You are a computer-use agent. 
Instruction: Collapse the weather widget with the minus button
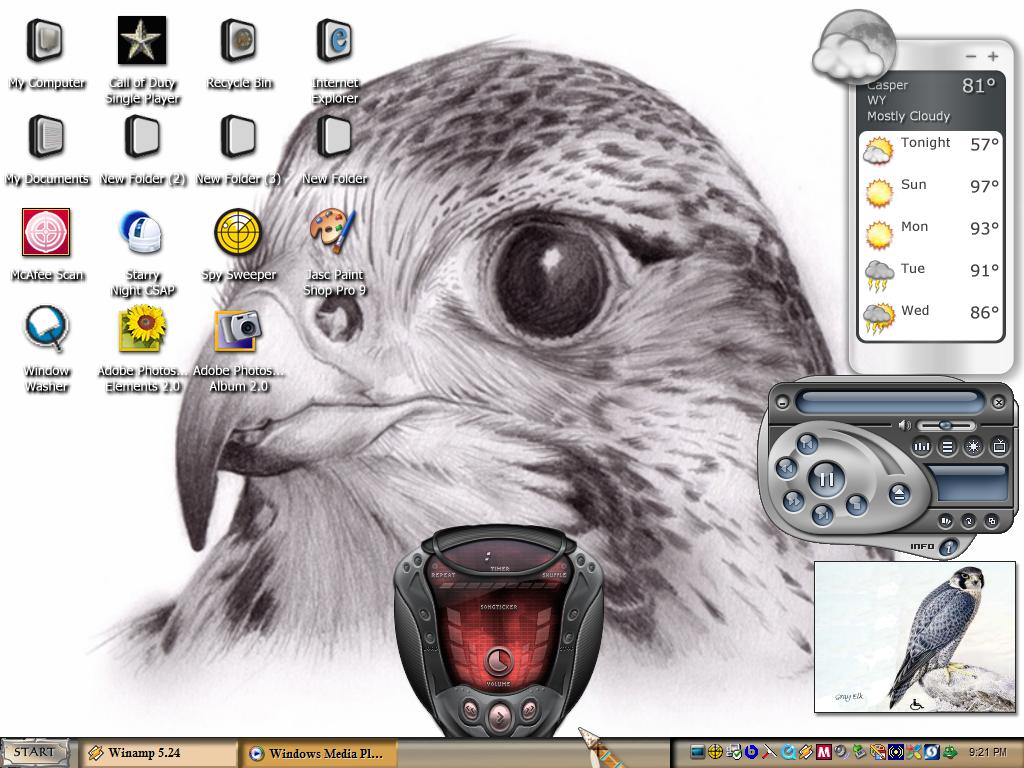coord(971,57)
